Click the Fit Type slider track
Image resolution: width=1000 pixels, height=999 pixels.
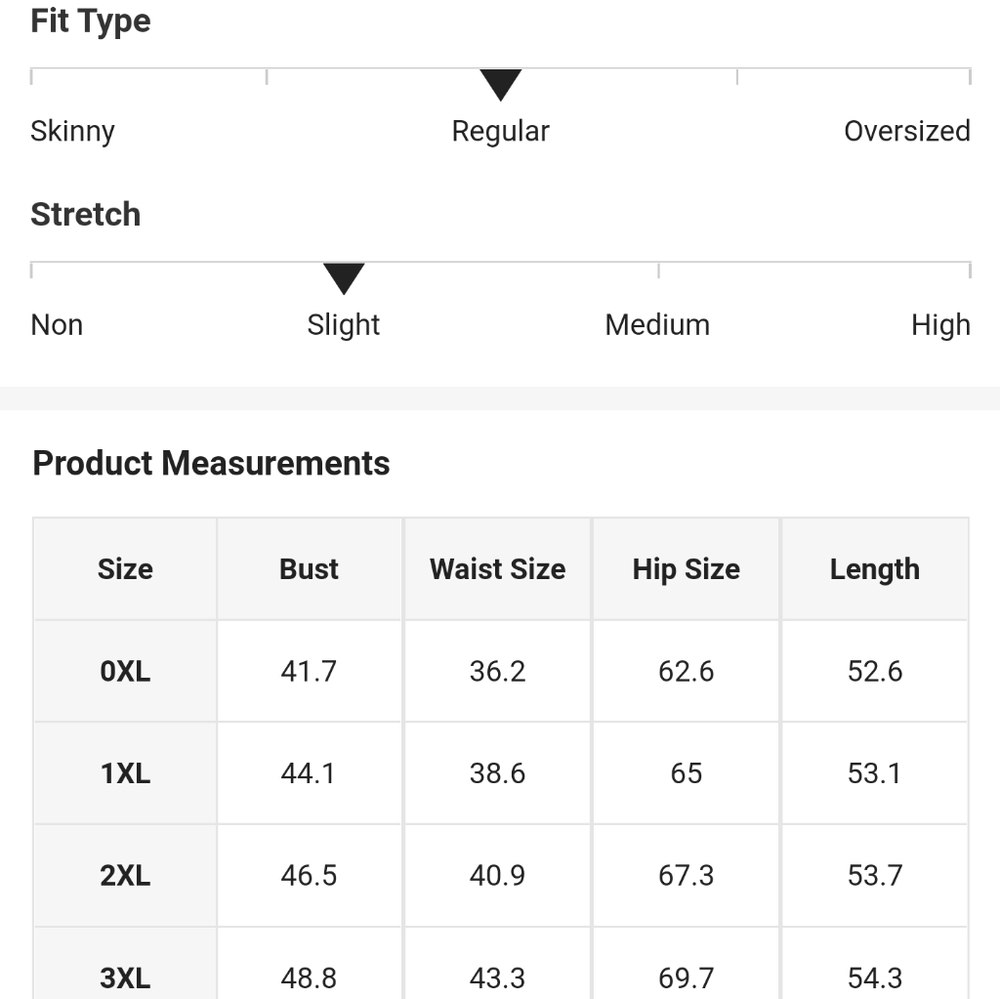(501, 76)
